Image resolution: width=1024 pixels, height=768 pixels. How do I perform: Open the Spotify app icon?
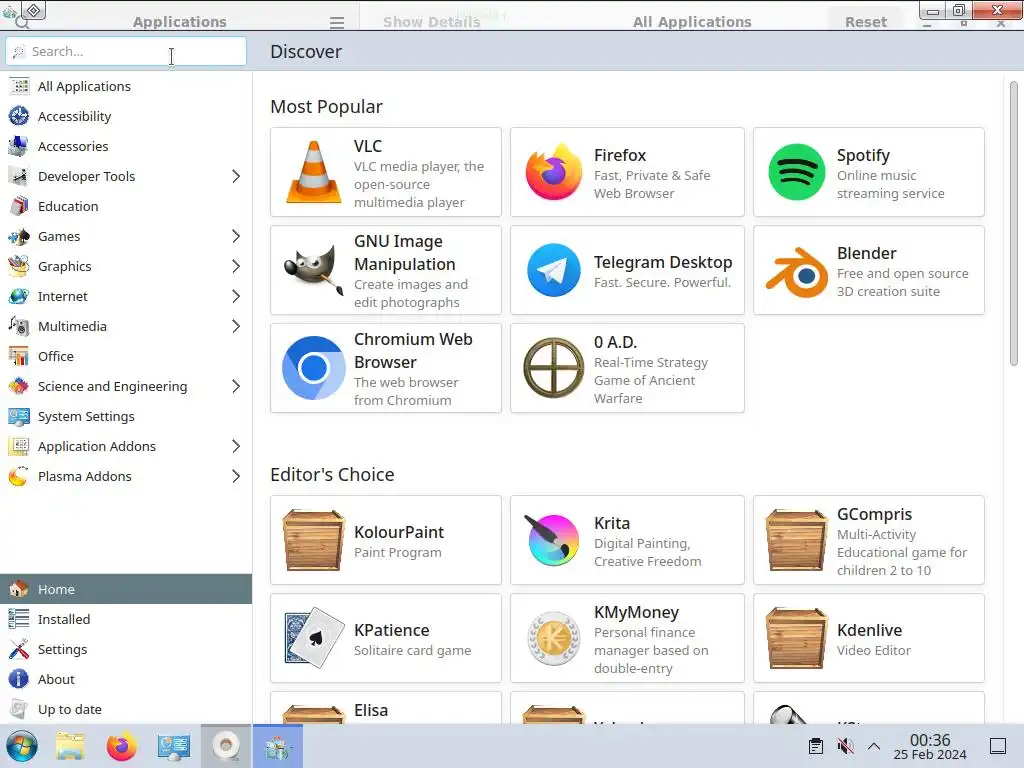(796, 172)
